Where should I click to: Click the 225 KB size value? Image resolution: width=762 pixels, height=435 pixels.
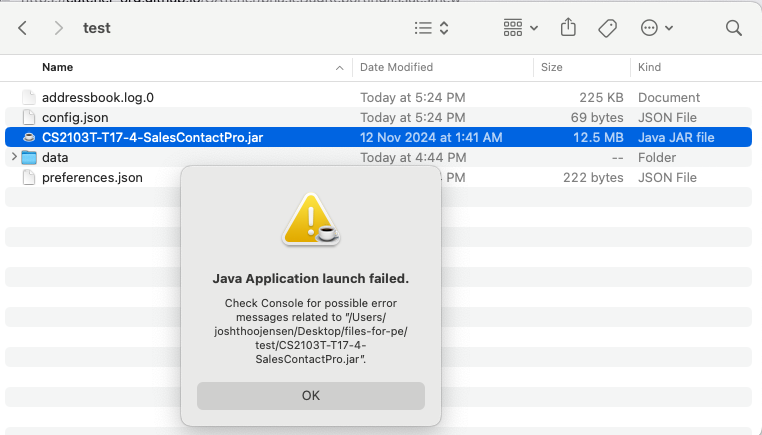point(601,97)
